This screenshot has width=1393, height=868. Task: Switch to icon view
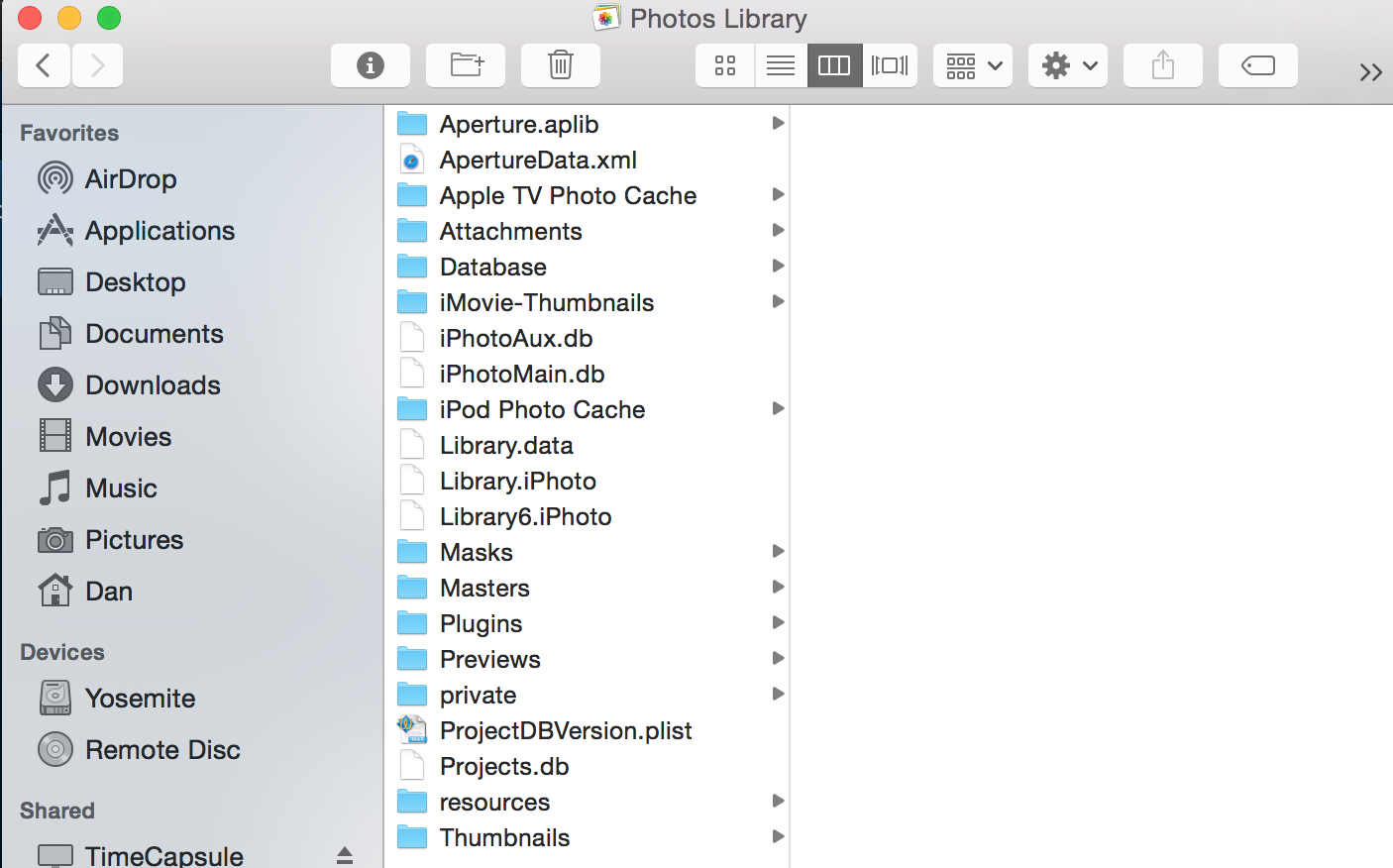coord(725,65)
